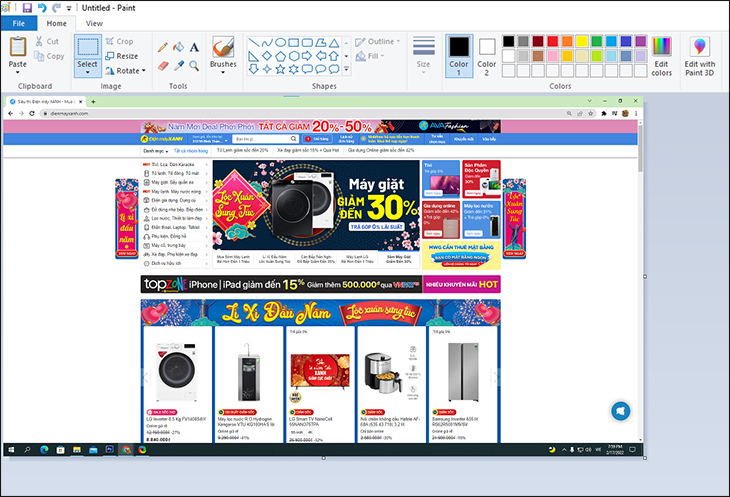Choose the Five-point star shape
This screenshot has height=497, width=730.
[280, 69]
